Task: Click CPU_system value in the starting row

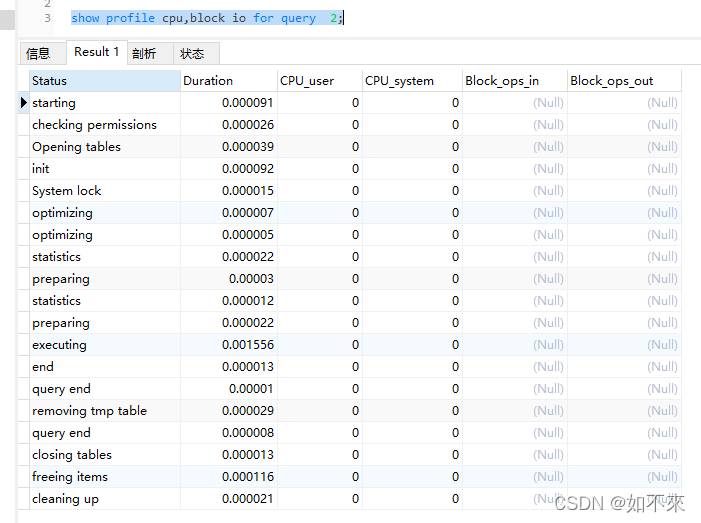Action: 455,103
